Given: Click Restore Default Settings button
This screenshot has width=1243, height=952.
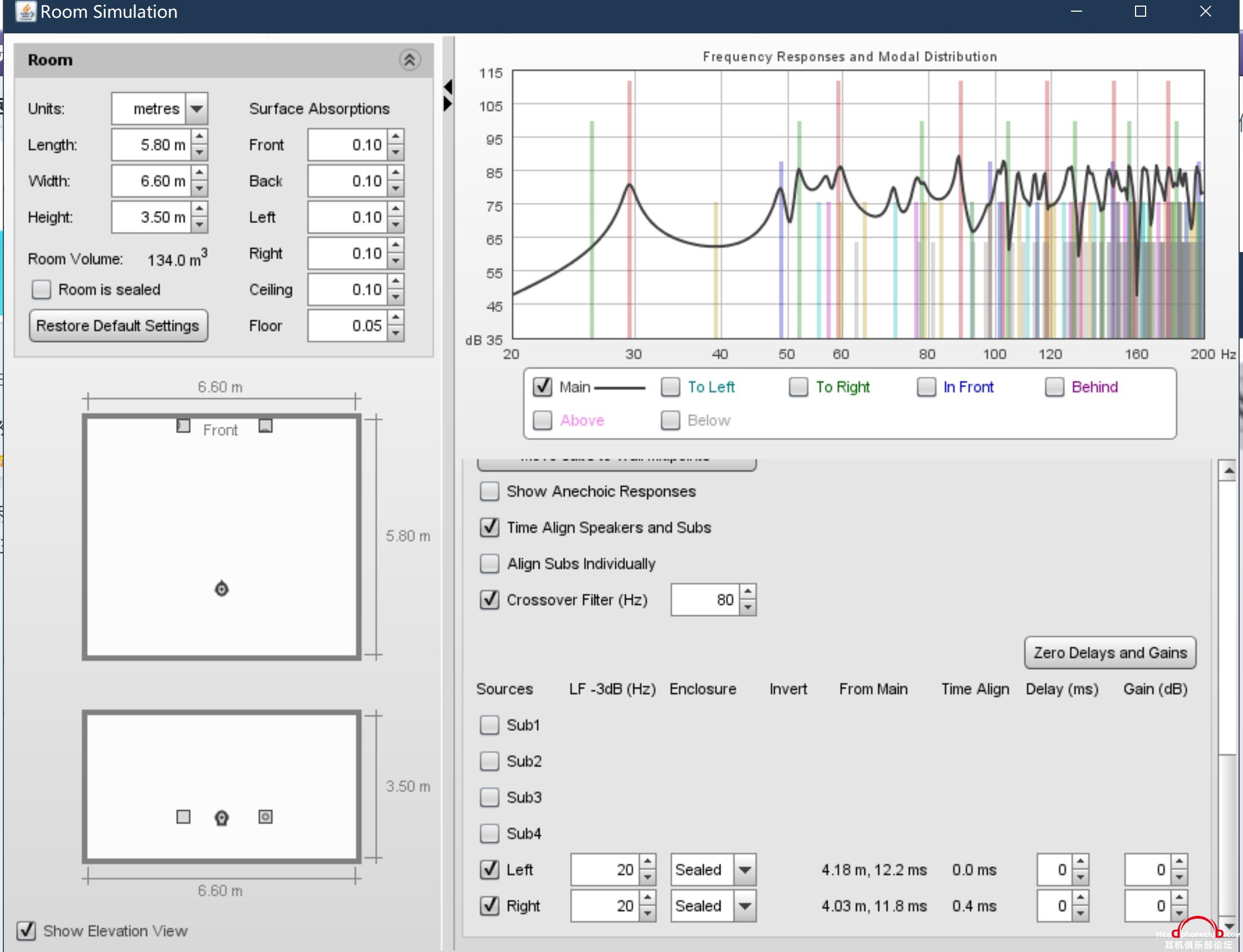Looking at the screenshot, I should (x=118, y=326).
